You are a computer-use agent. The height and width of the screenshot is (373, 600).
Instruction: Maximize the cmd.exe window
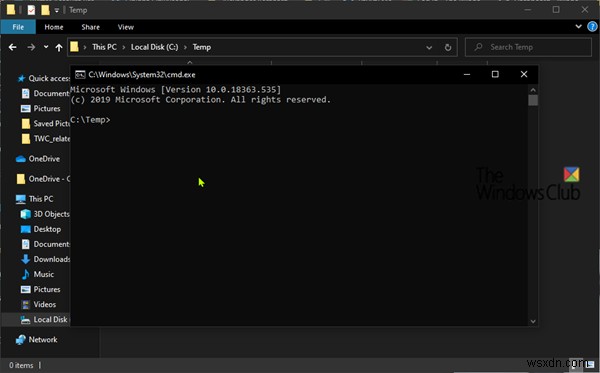[x=495, y=74]
